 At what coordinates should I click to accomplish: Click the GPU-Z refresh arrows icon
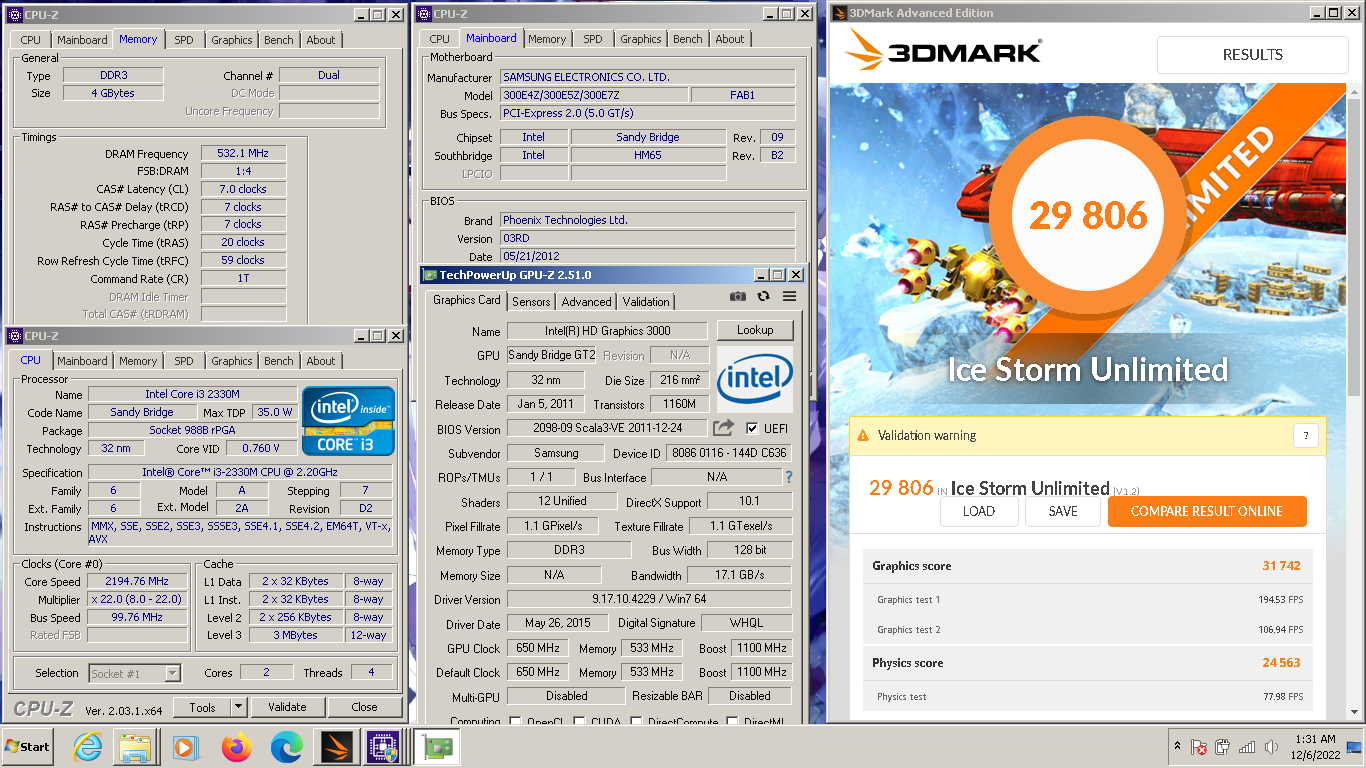pyautogui.click(x=764, y=296)
